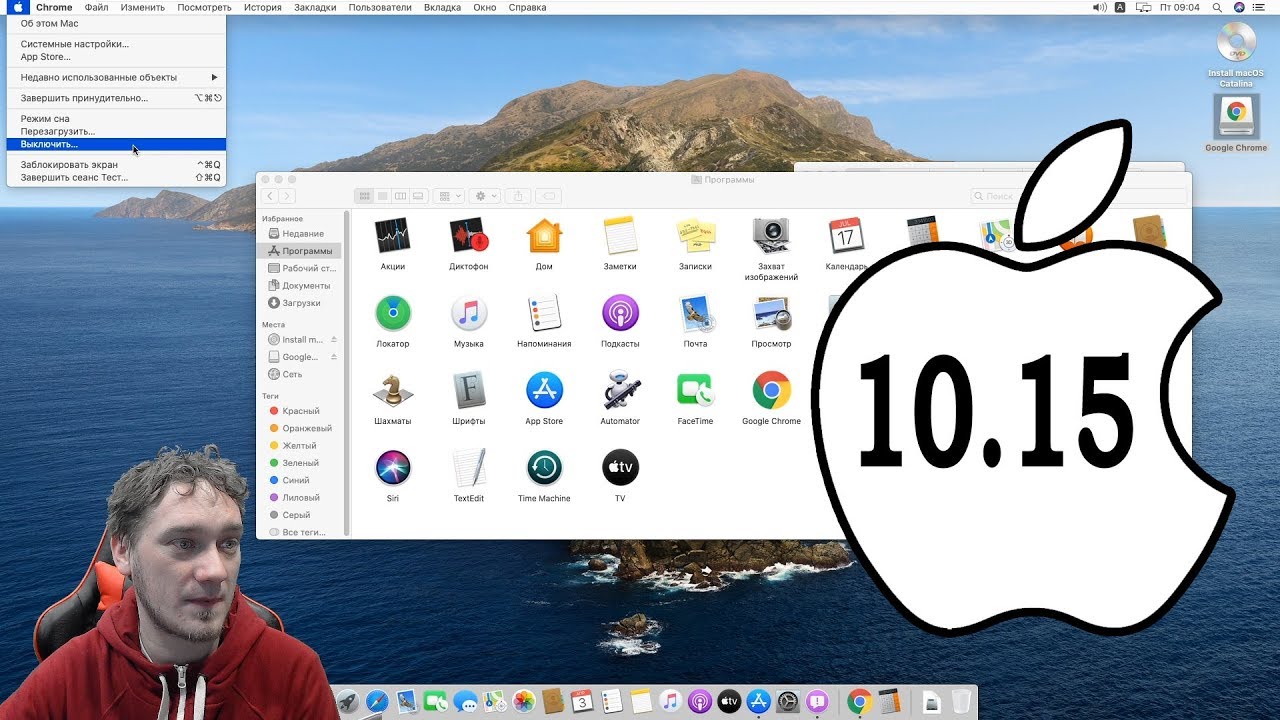Switch Finder to gallery view

419,196
